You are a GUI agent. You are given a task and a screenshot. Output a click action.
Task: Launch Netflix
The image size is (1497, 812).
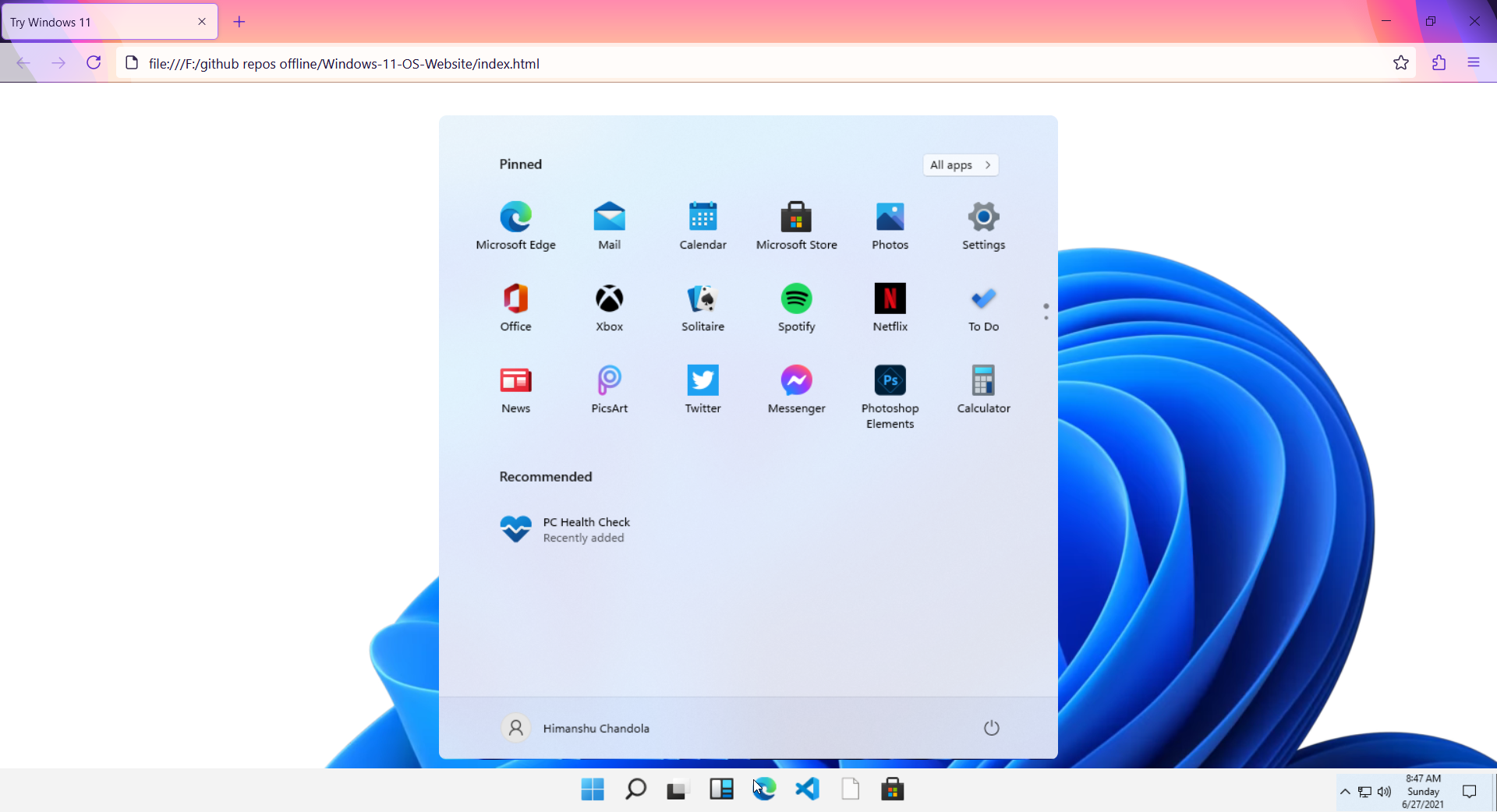pyautogui.click(x=890, y=307)
